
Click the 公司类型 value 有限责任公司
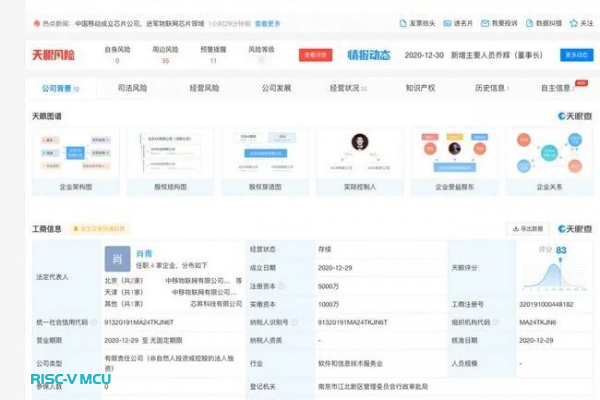tap(169, 363)
